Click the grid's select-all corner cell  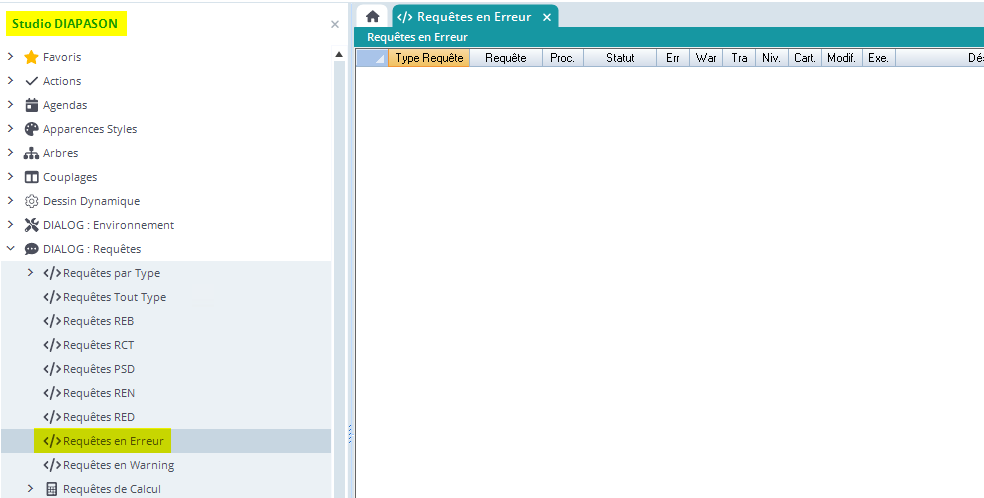(x=372, y=58)
